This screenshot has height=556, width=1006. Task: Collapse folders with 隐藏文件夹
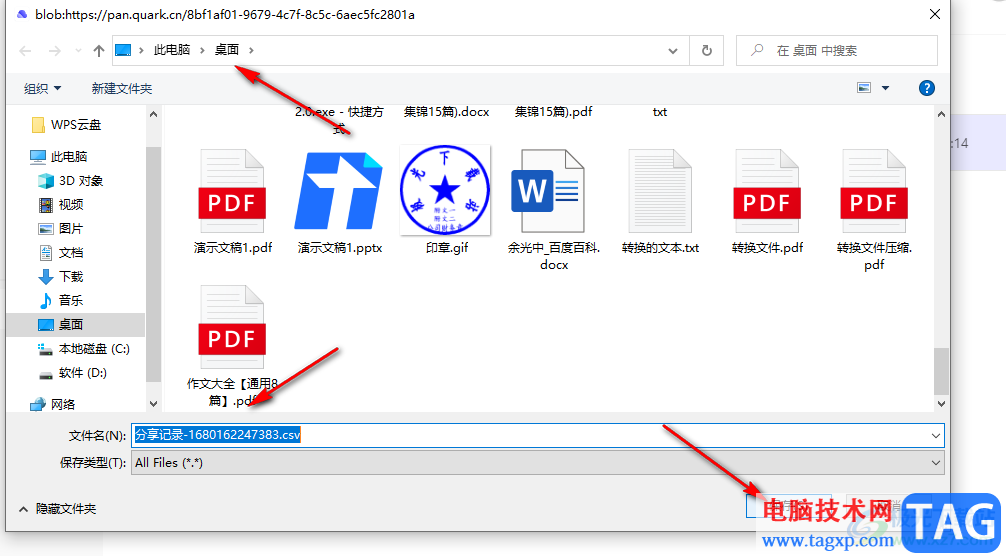tap(58, 509)
